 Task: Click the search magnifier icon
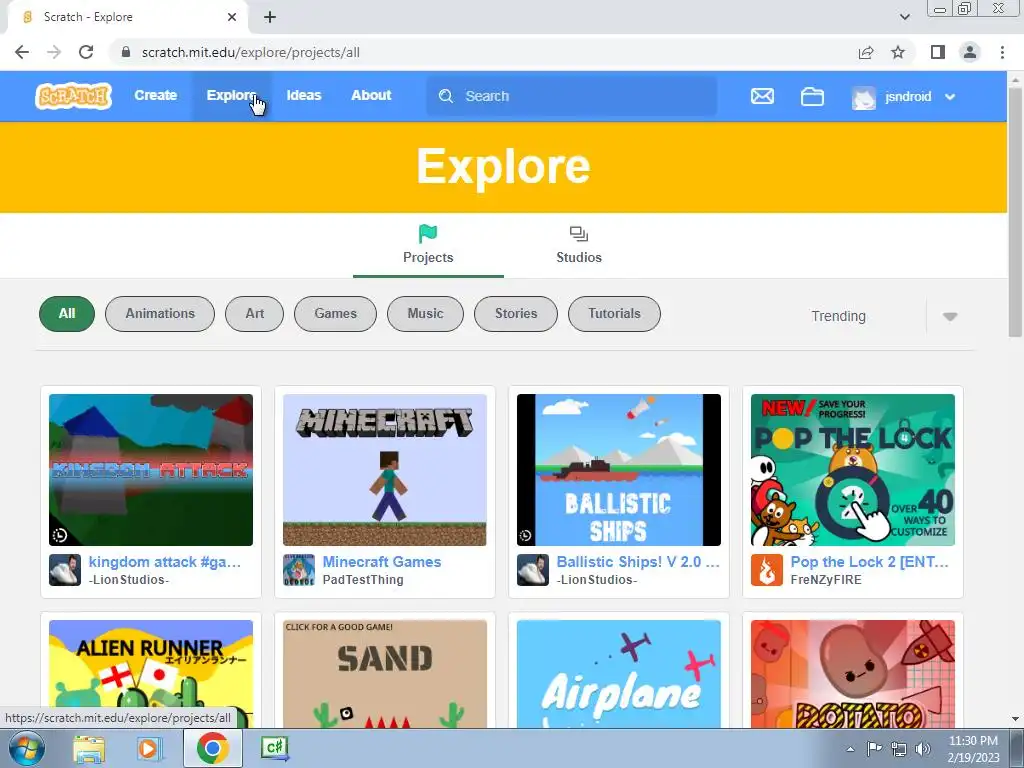(446, 96)
